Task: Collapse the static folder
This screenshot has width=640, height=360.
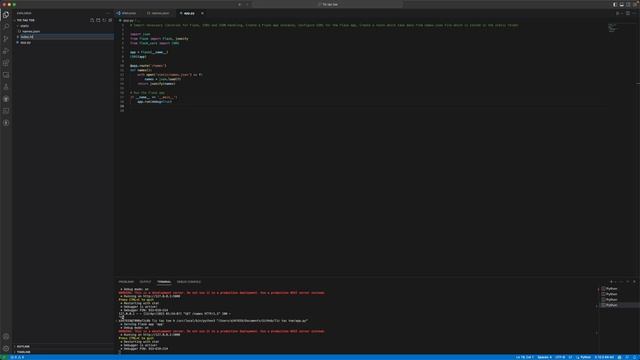Action: tap(24, 26)
